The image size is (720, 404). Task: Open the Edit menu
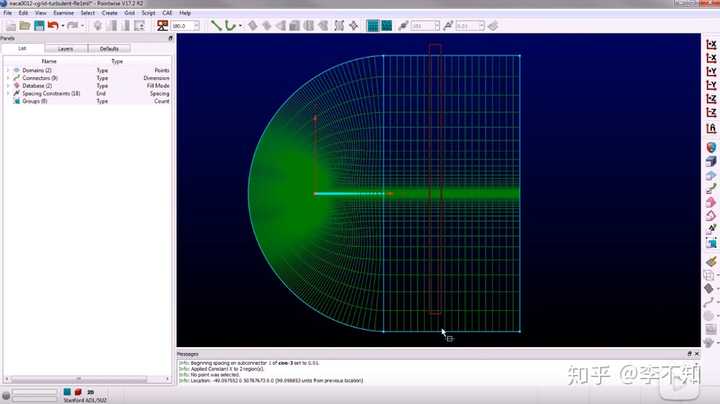pos(23,13)
